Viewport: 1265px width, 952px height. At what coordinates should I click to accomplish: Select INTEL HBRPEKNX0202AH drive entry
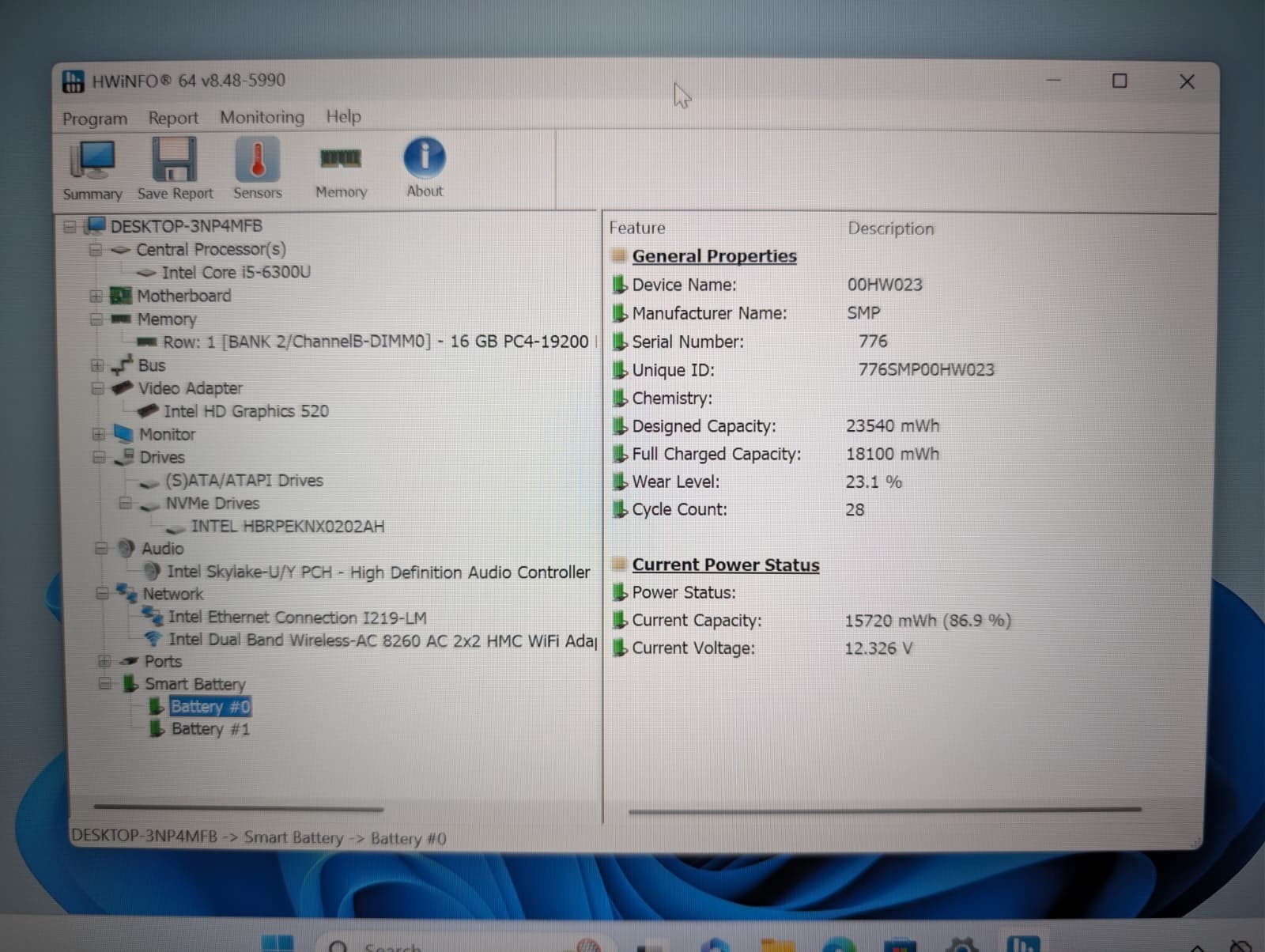pos(288,526)
